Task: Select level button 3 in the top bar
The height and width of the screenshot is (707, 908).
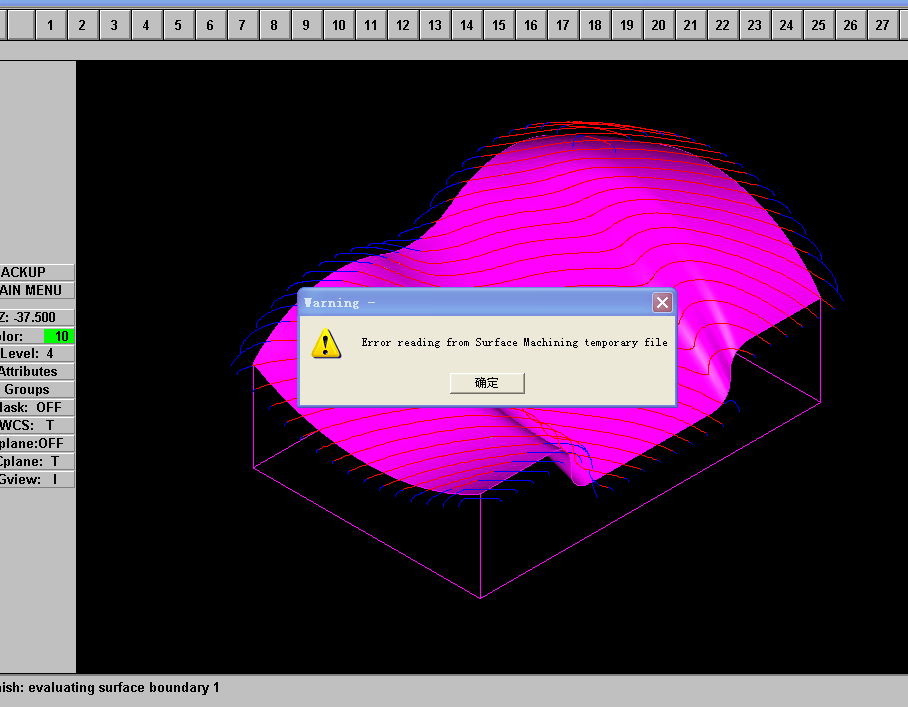Action: 114,25
